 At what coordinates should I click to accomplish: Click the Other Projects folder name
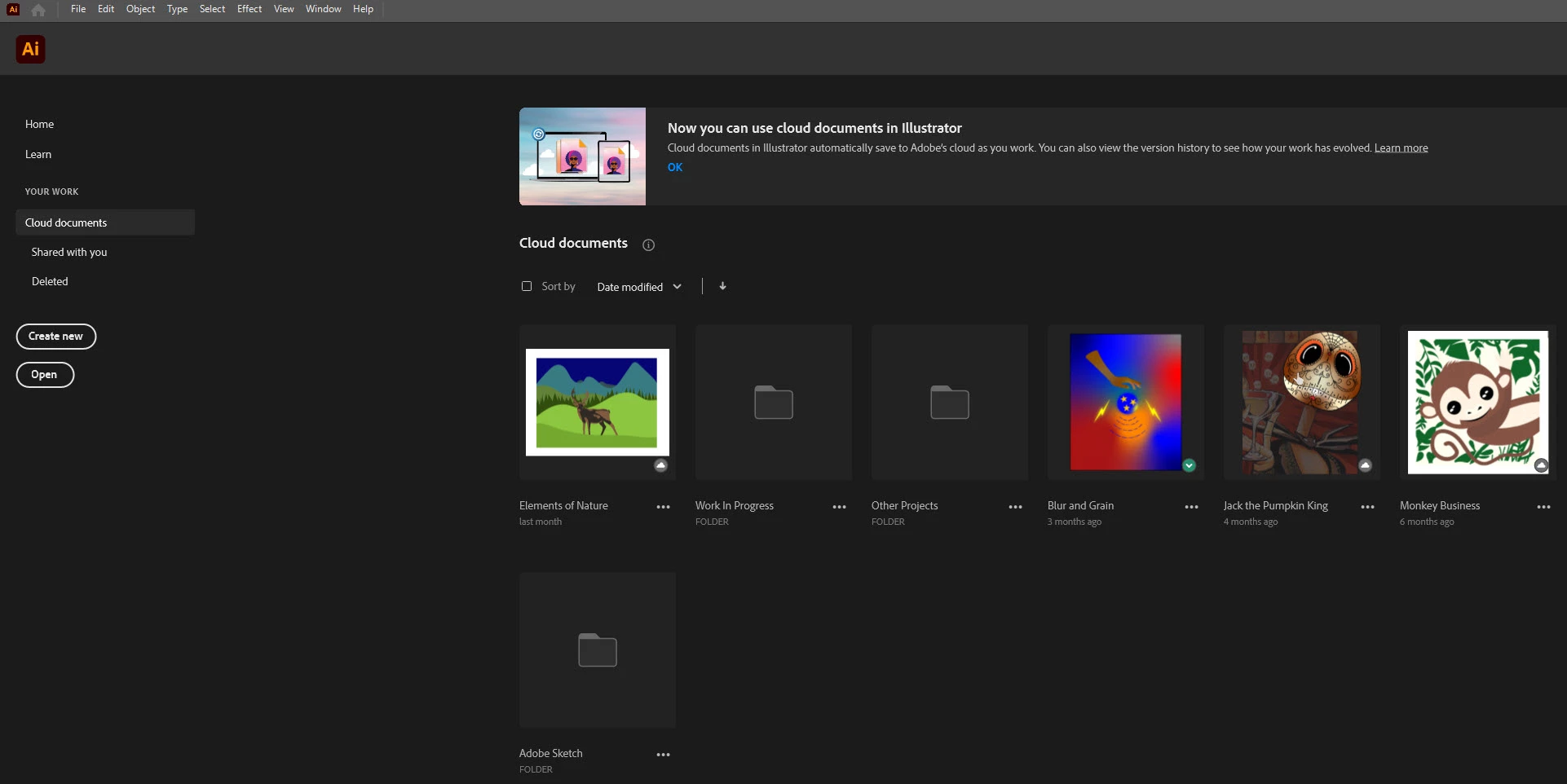(904, 505)
